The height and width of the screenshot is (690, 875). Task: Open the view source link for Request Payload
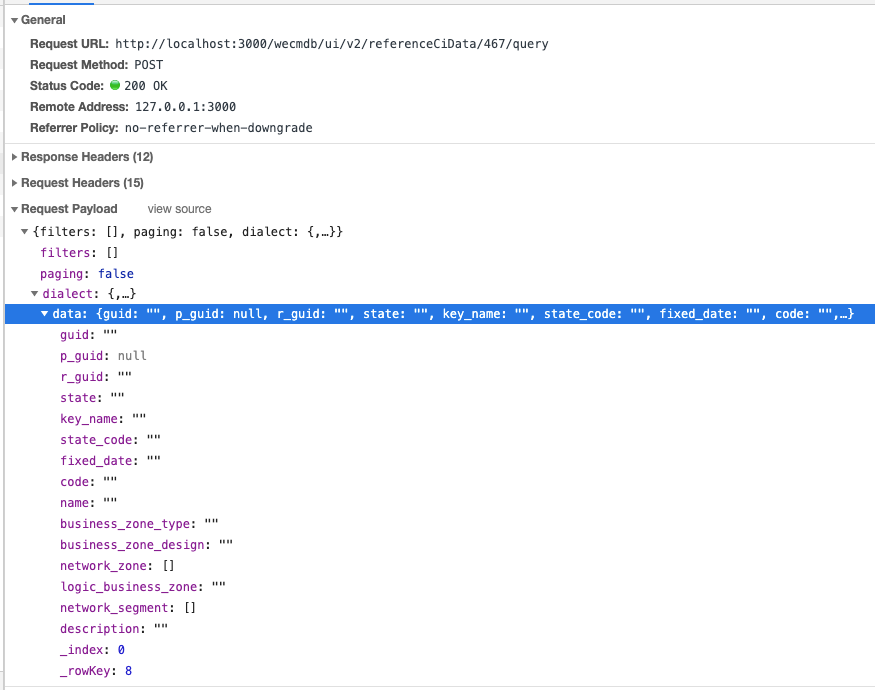179,209
